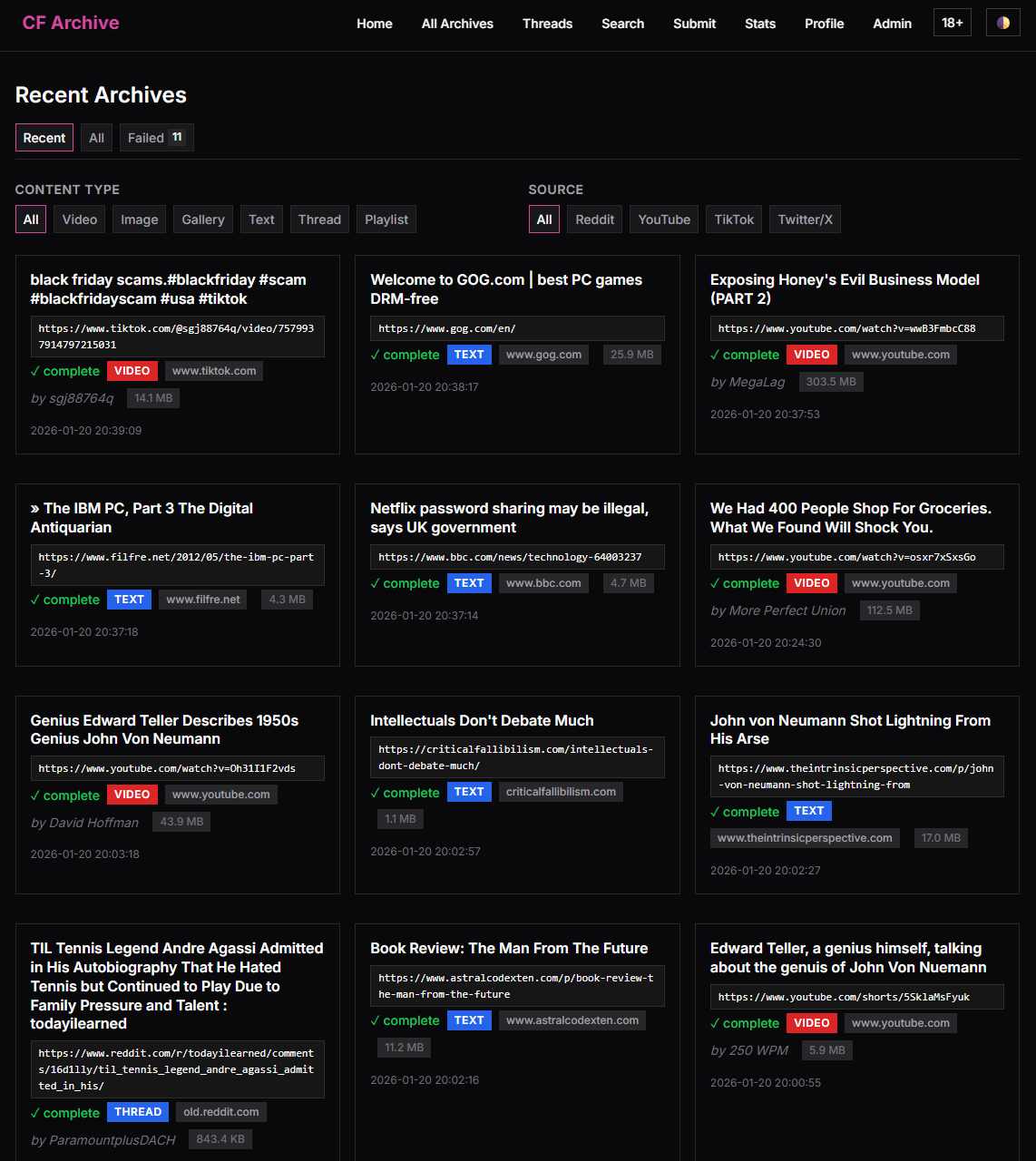Click the THREAD badge on Agassi post
Screen dimensions: 1036x1161
[138, 1112]
